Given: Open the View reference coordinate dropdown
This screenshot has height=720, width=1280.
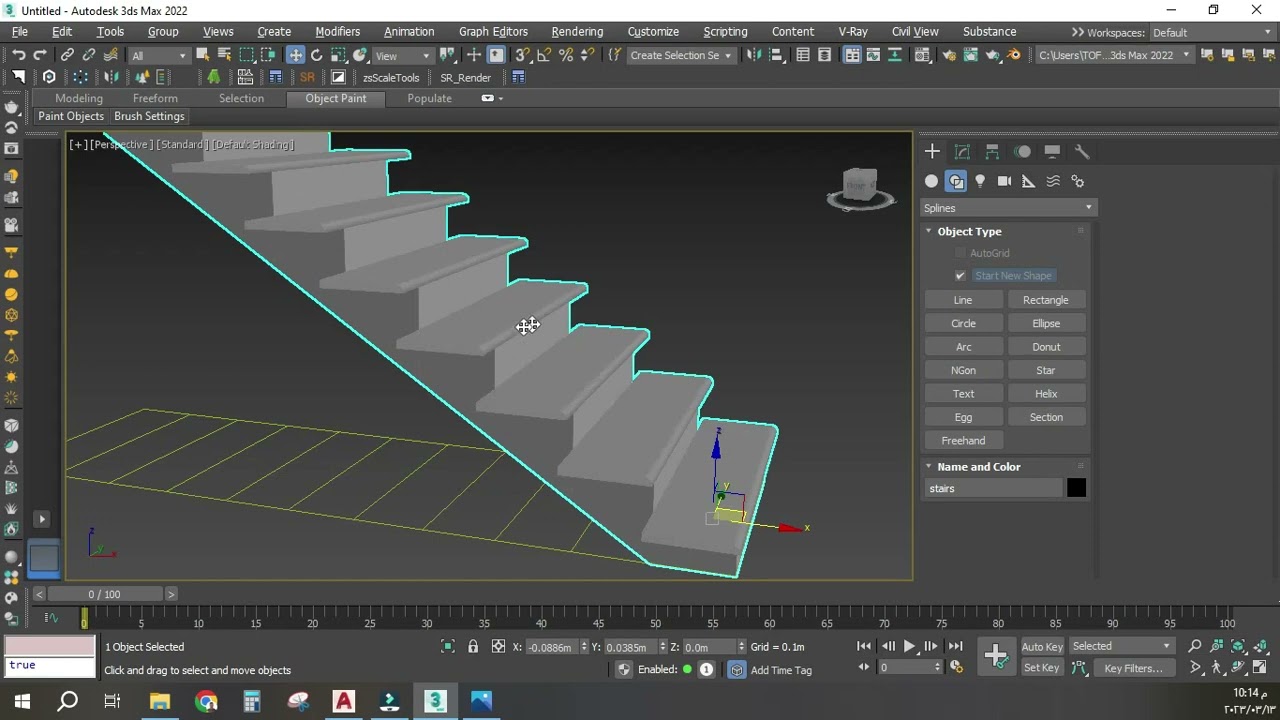Looking at the screenshot, I should pyautogui.click(x=403, y=56).
